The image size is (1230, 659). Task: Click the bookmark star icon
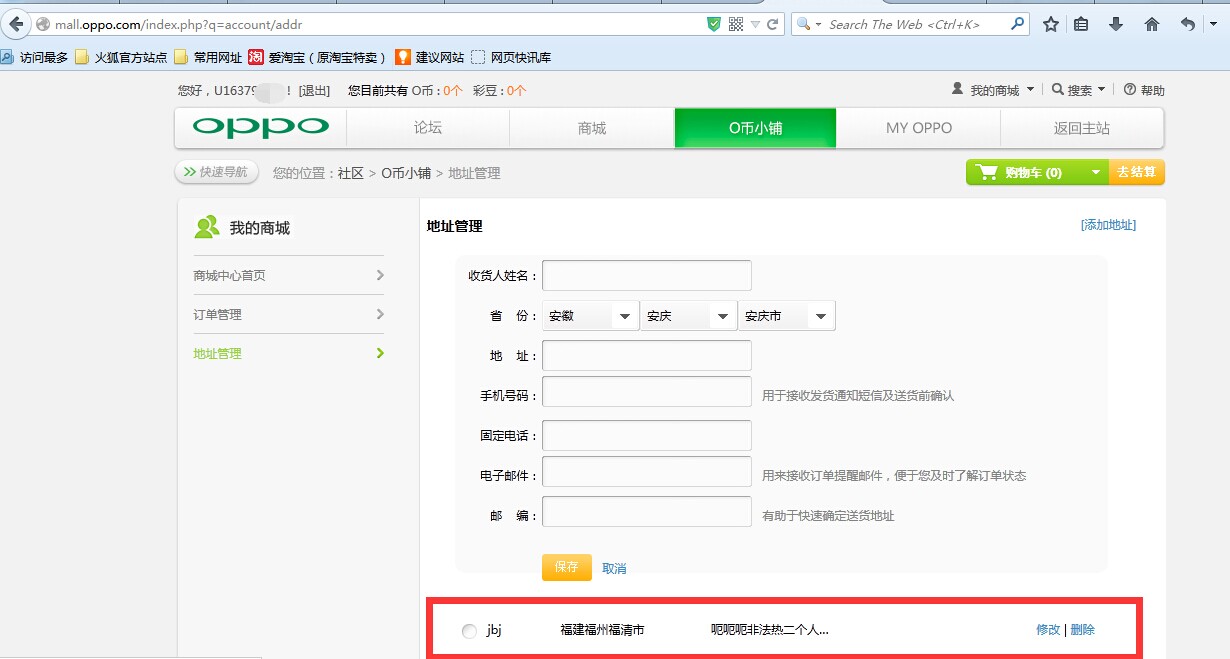[x=1051, y=24]
